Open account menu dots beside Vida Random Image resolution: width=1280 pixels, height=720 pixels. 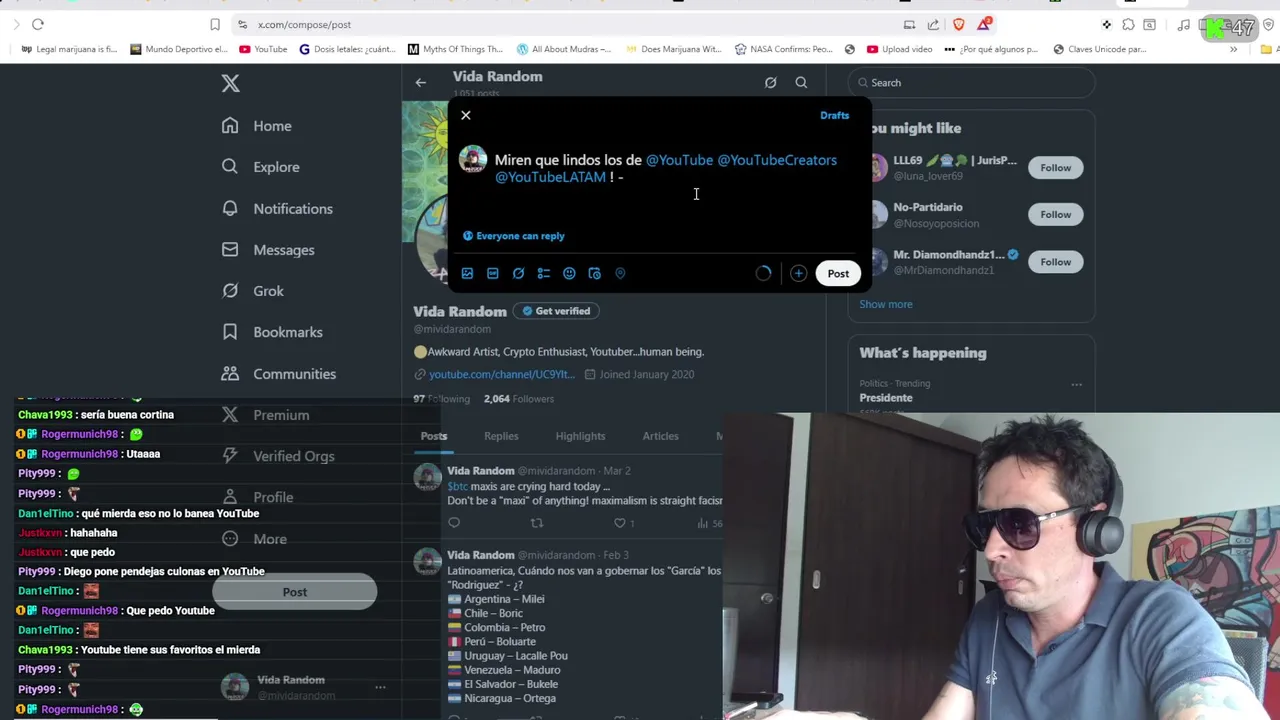380,687
